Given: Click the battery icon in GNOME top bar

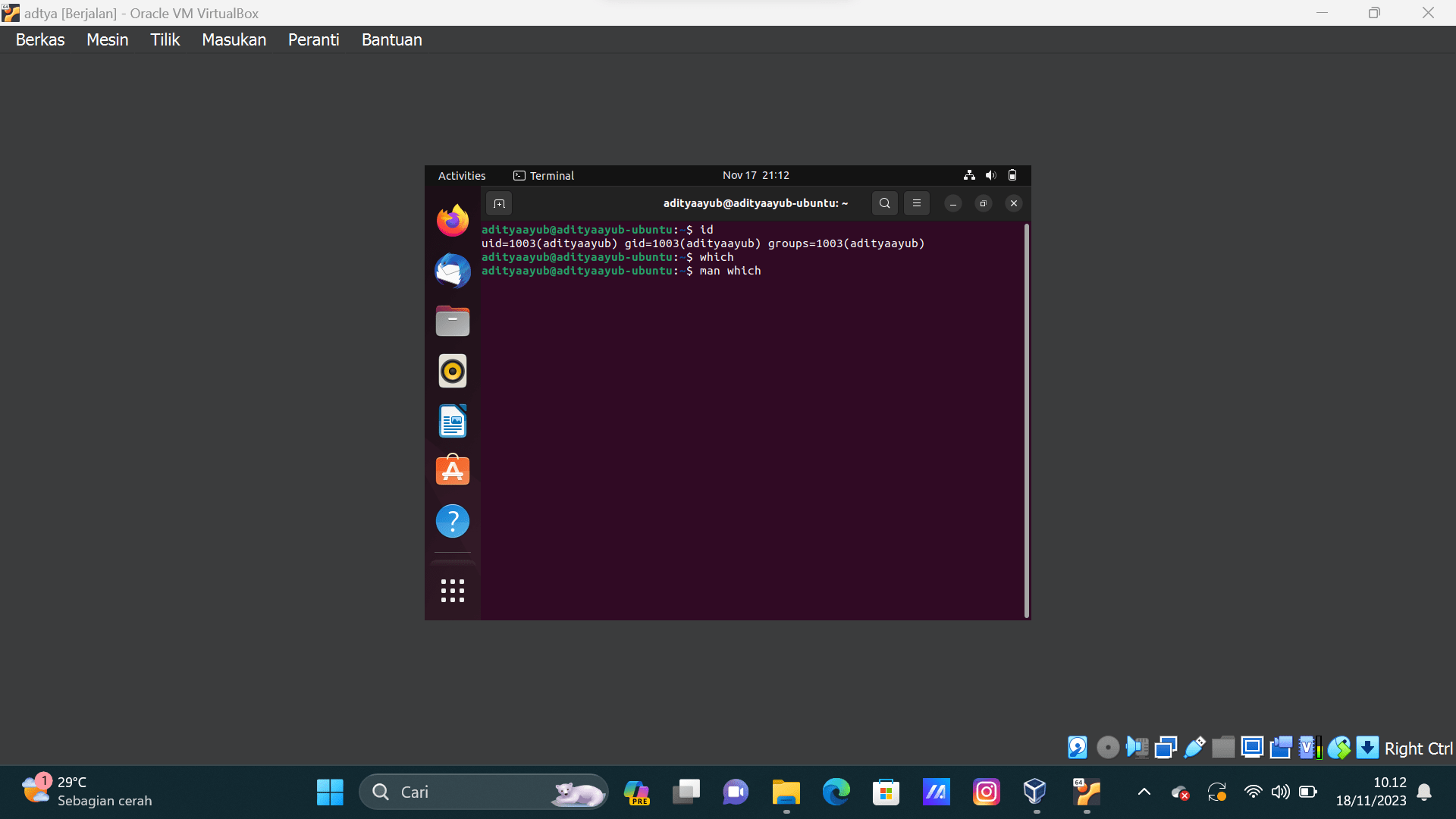Looking at the screenshot, I should pyautogui.click(x=1012, y=175).
